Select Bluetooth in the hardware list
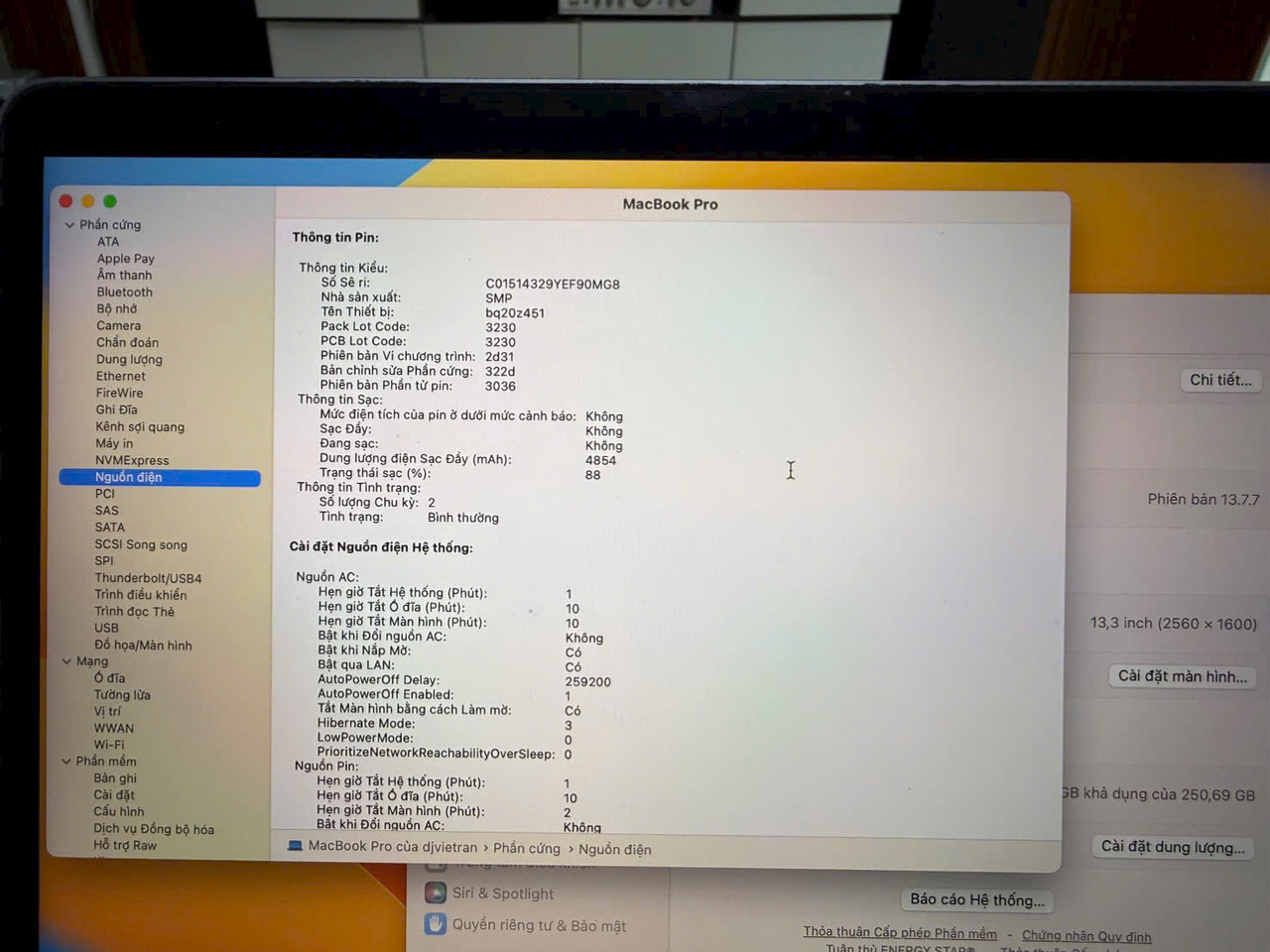The height and width of the screenshot is (952, 1270). [125, 293]
